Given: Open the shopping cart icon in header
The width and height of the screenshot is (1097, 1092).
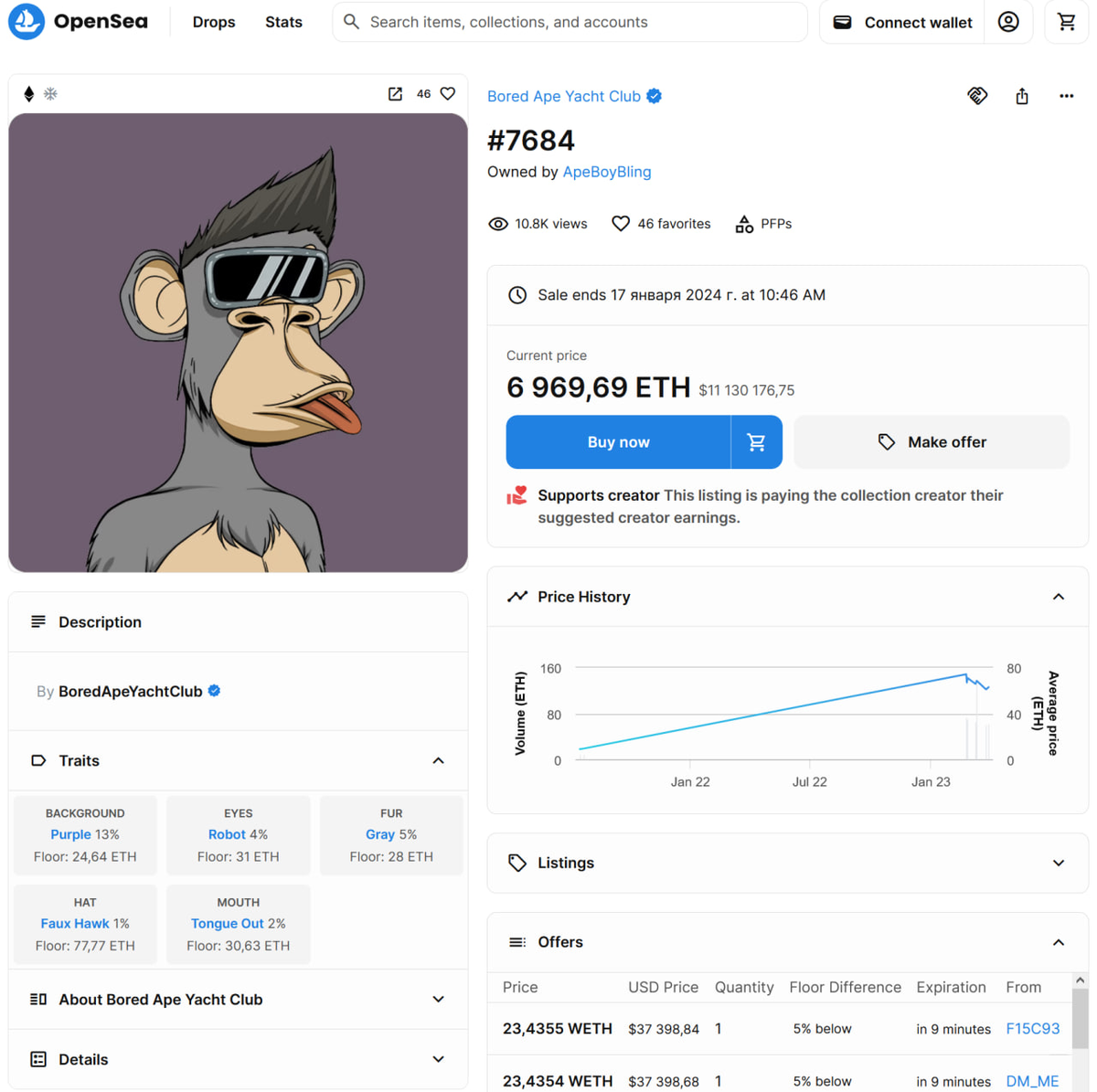Looking at the screenshot, I should click(1067, 22).
